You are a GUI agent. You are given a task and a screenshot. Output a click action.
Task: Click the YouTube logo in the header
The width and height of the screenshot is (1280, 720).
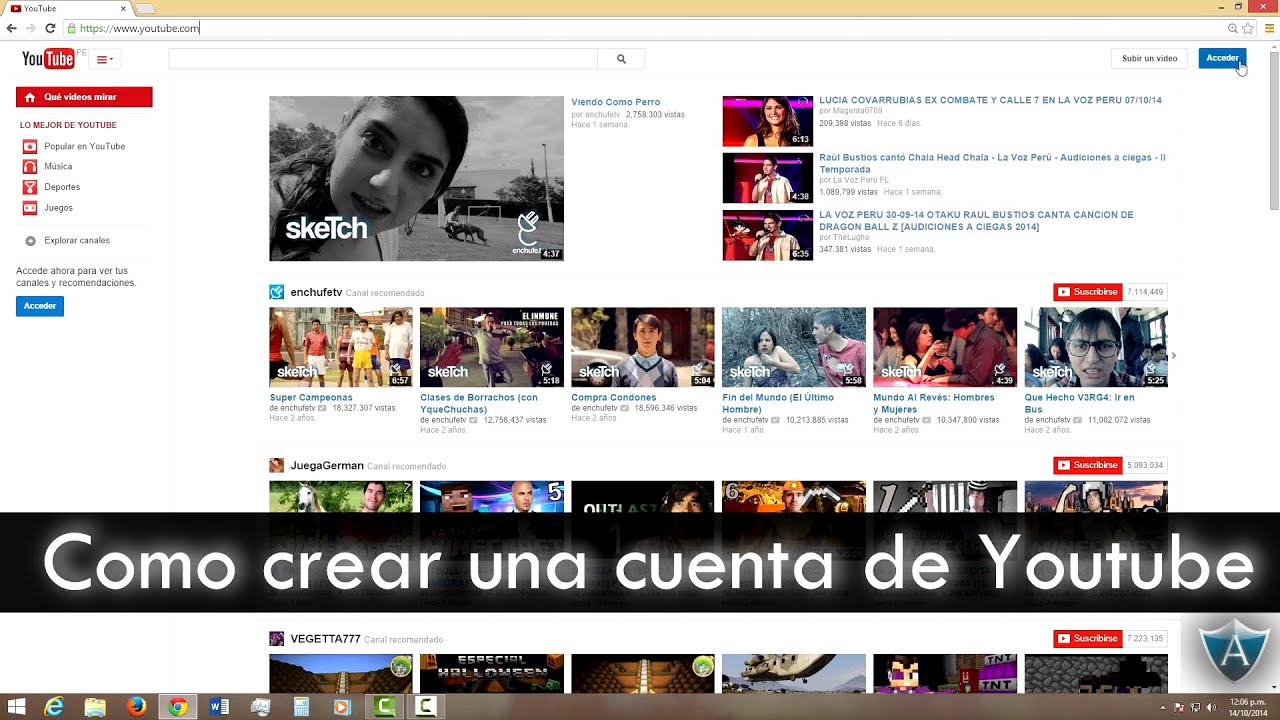[x=48, y=59]
